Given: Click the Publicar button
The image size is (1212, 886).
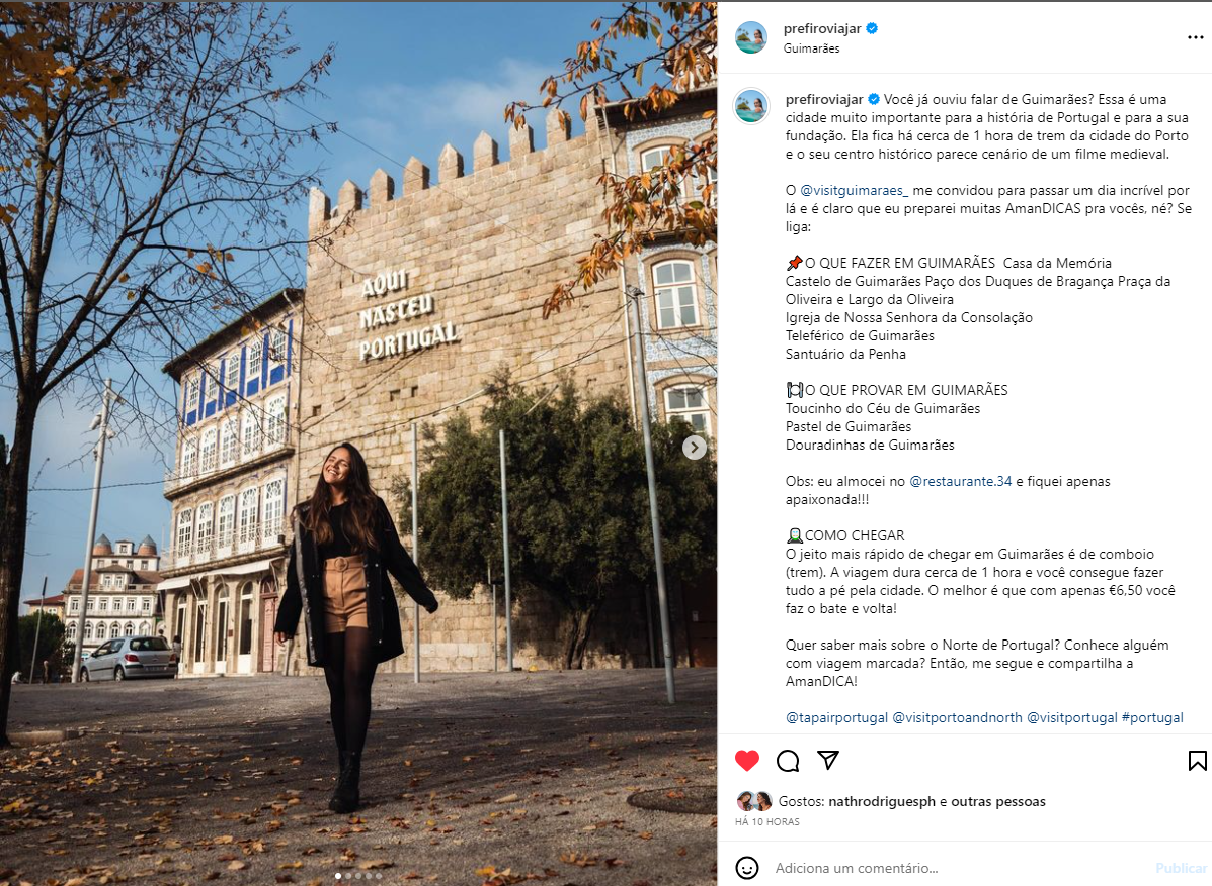Looking at the screenshot, I should point(1181,868).
